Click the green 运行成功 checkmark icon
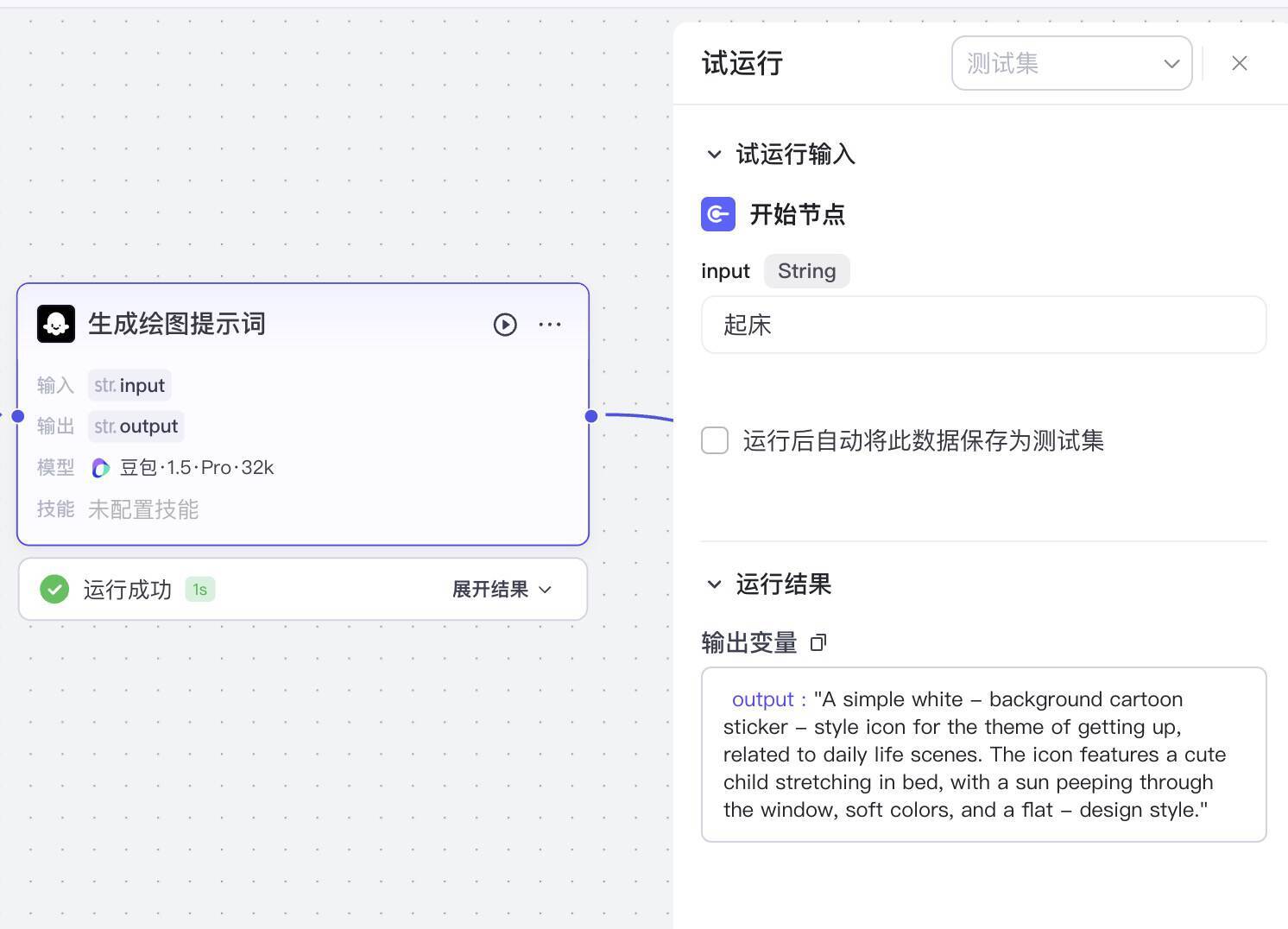Viewport: 1288px width, 929px height. (54, 589)
